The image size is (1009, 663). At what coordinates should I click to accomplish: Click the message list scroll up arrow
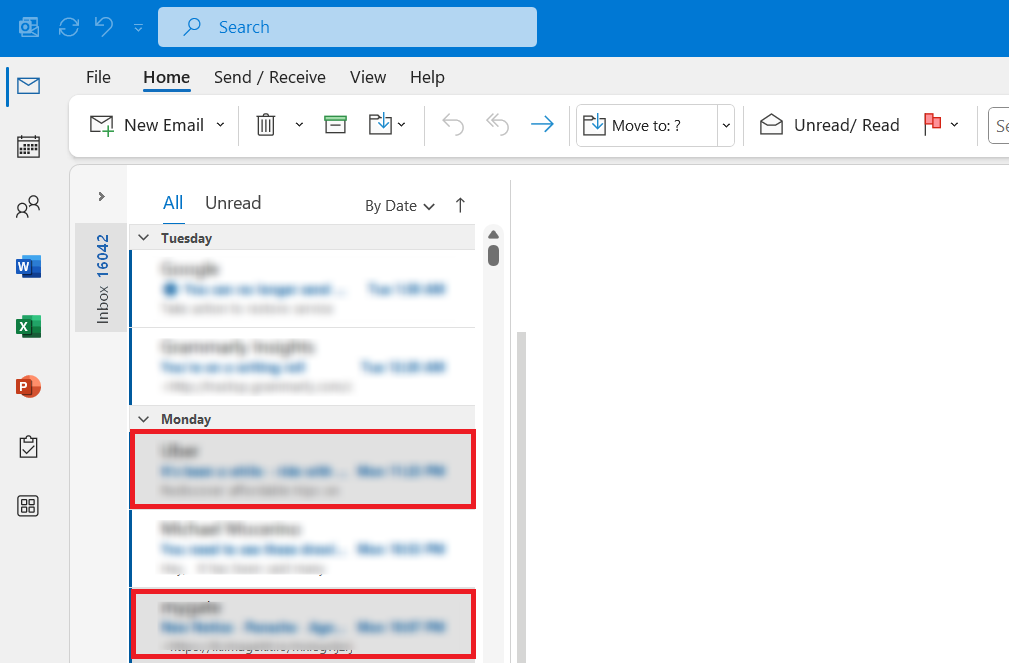point(494,234)
